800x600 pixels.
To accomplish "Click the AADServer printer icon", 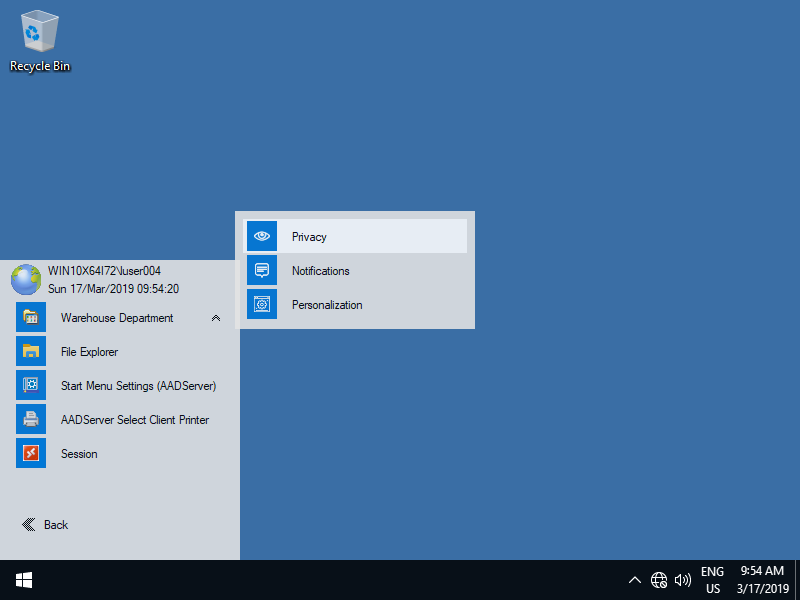I will tap(31, 420).
